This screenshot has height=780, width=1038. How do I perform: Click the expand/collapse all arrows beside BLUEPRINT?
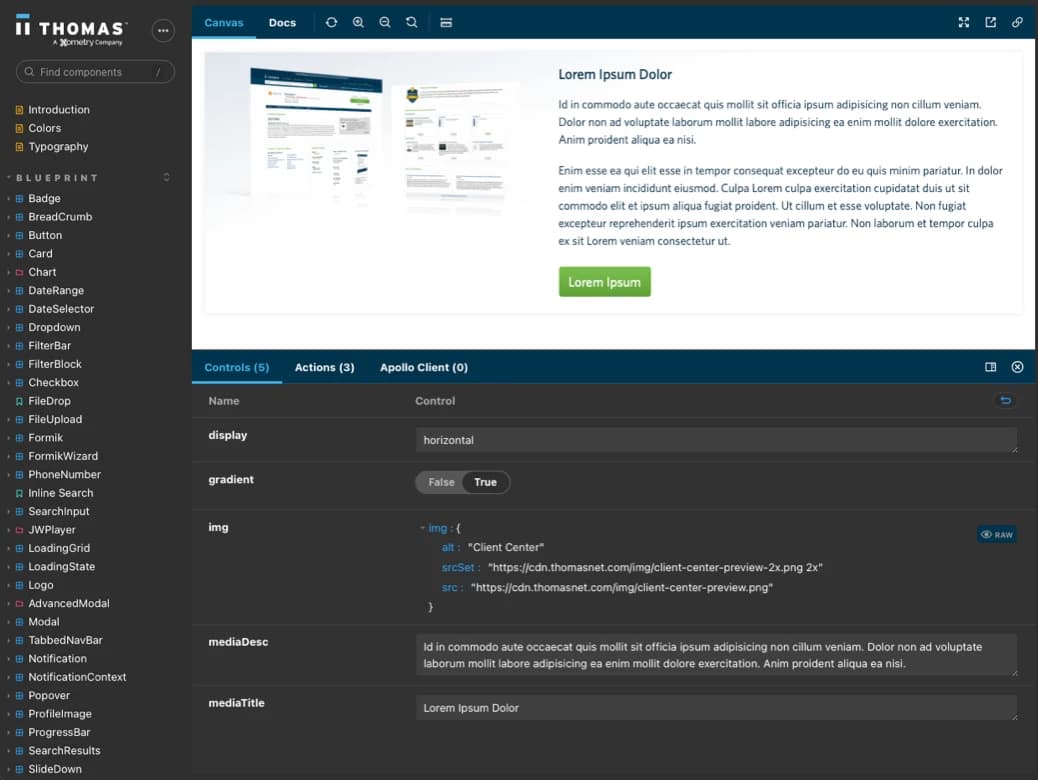167,177
